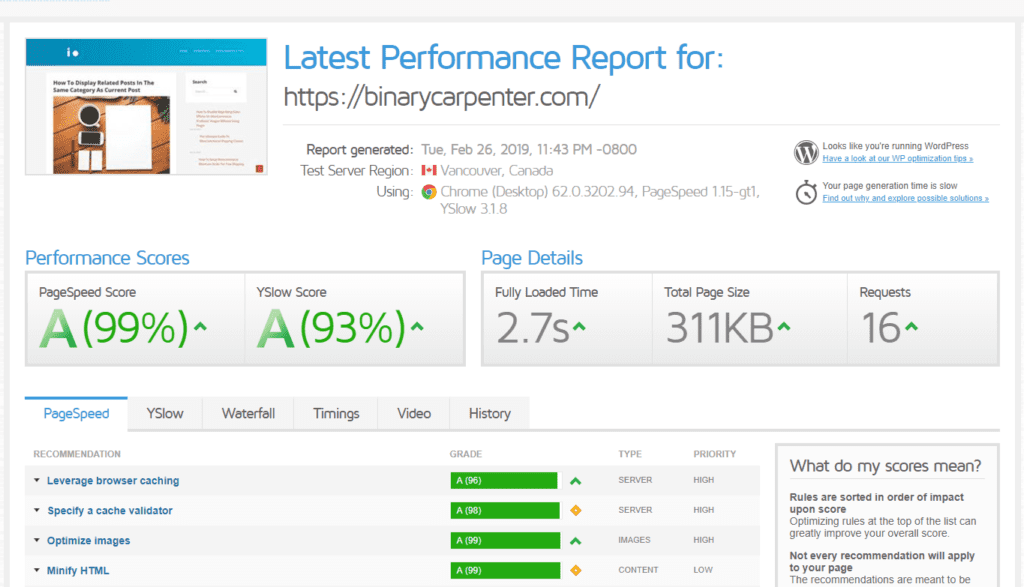The height and width of the screenshot is (587, 1024).
Task: Click the first A (99) bar for Optimize images
Action: click(505, 541)
